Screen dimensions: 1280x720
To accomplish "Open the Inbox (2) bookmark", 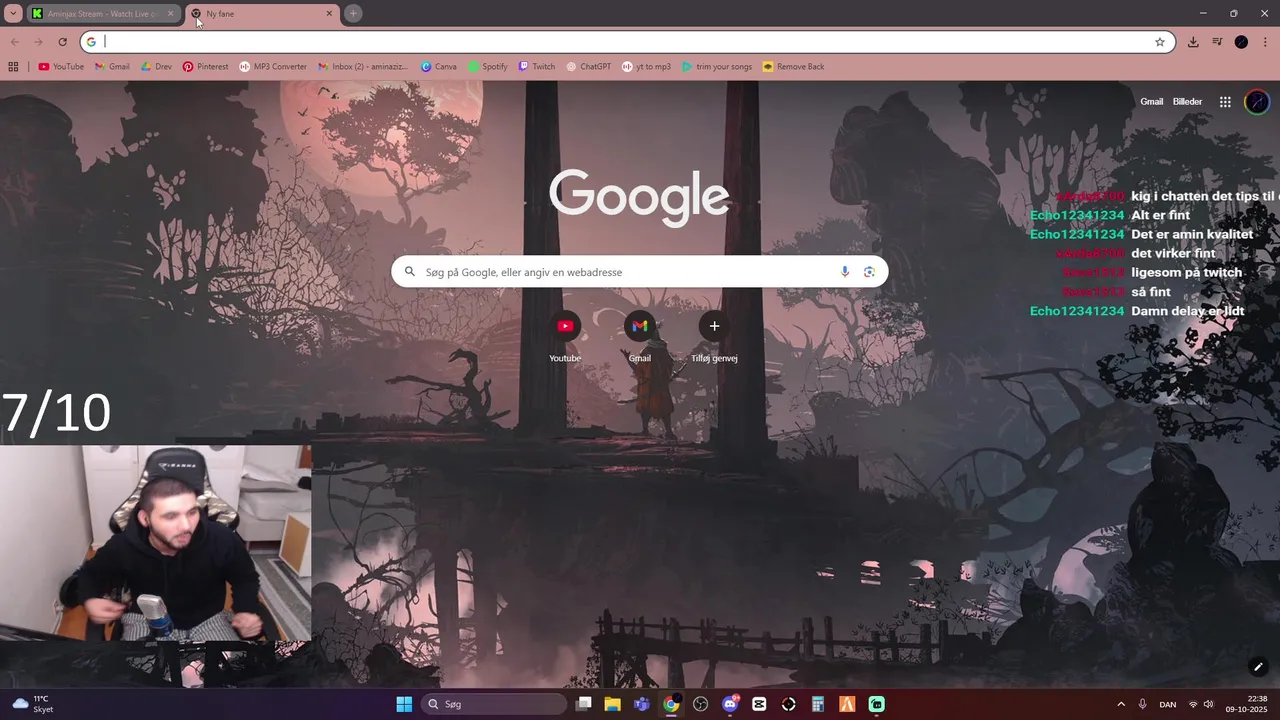I will [x=363, y=67].
